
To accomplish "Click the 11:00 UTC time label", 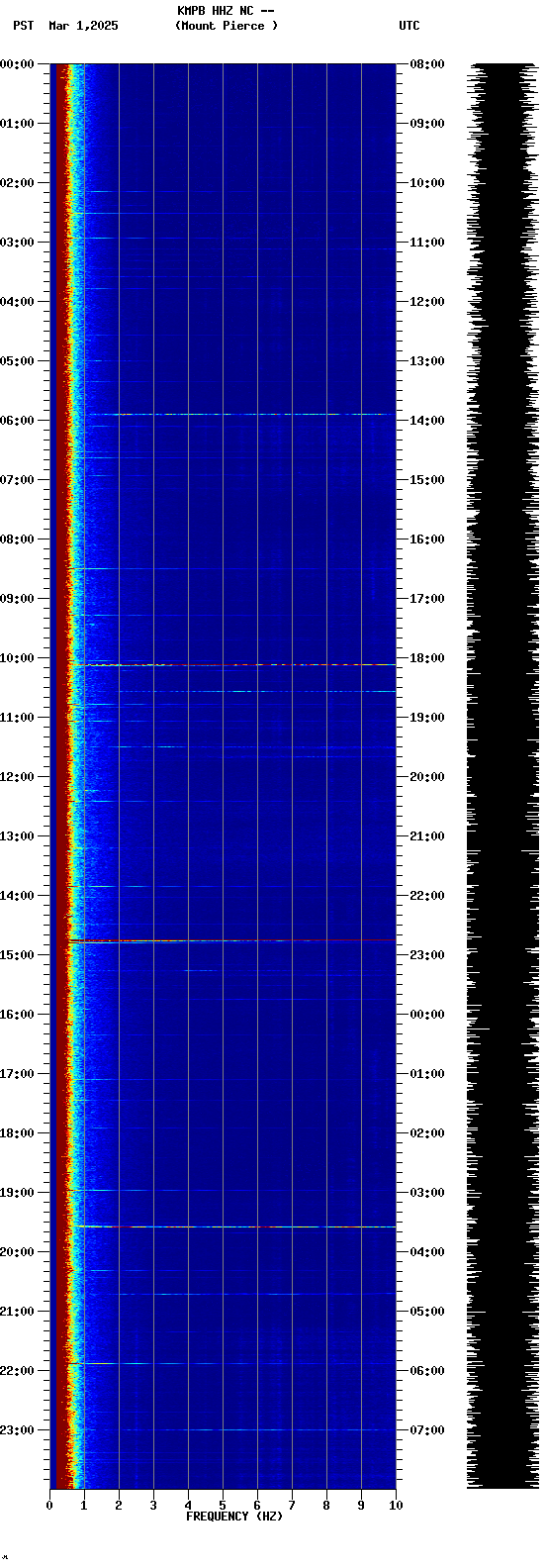I will coord(426,243).
